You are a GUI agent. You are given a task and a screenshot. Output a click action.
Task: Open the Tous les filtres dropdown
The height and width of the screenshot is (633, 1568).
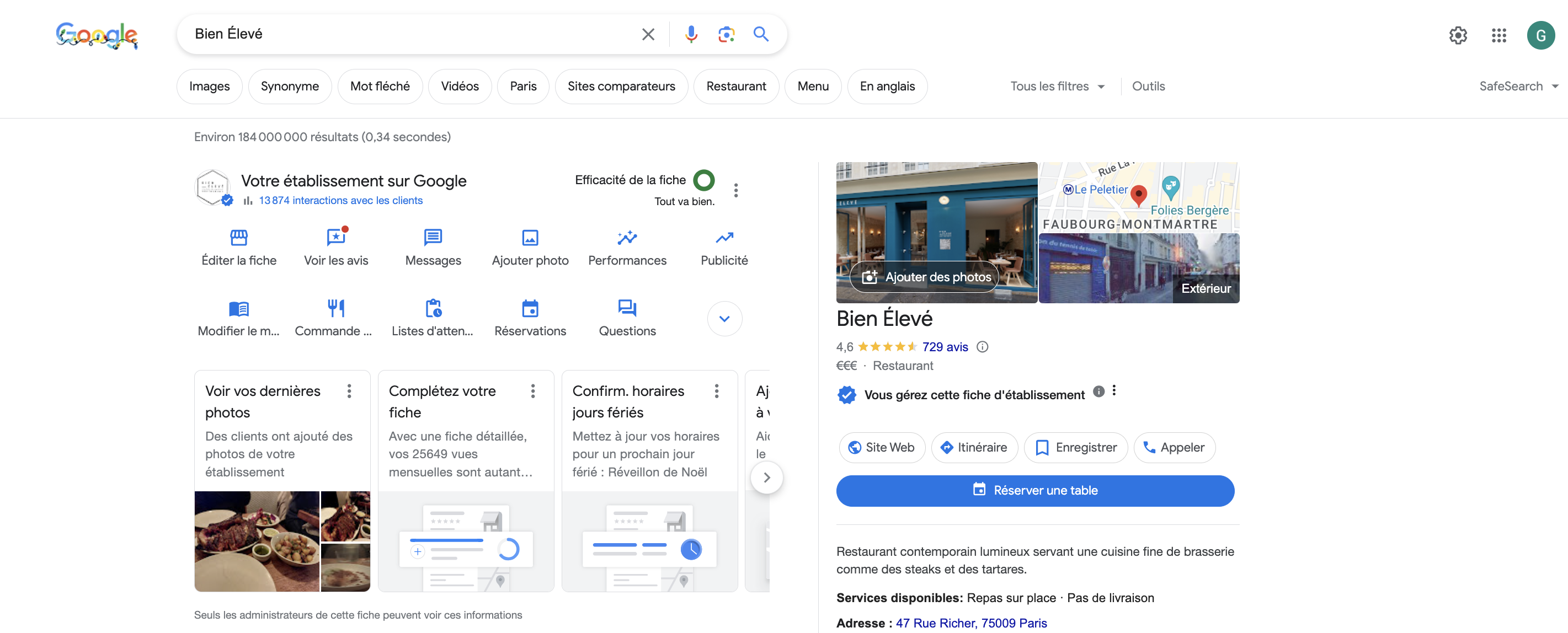pos(1057,87)
